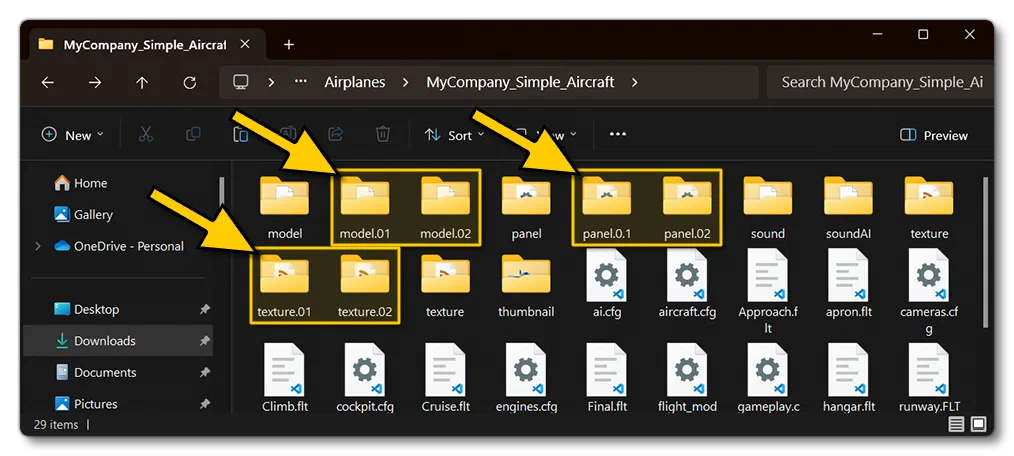The image size is (1014, 456).
Task: Open the See more toolbar ellipsis
Action: click(x=618, y=135)
